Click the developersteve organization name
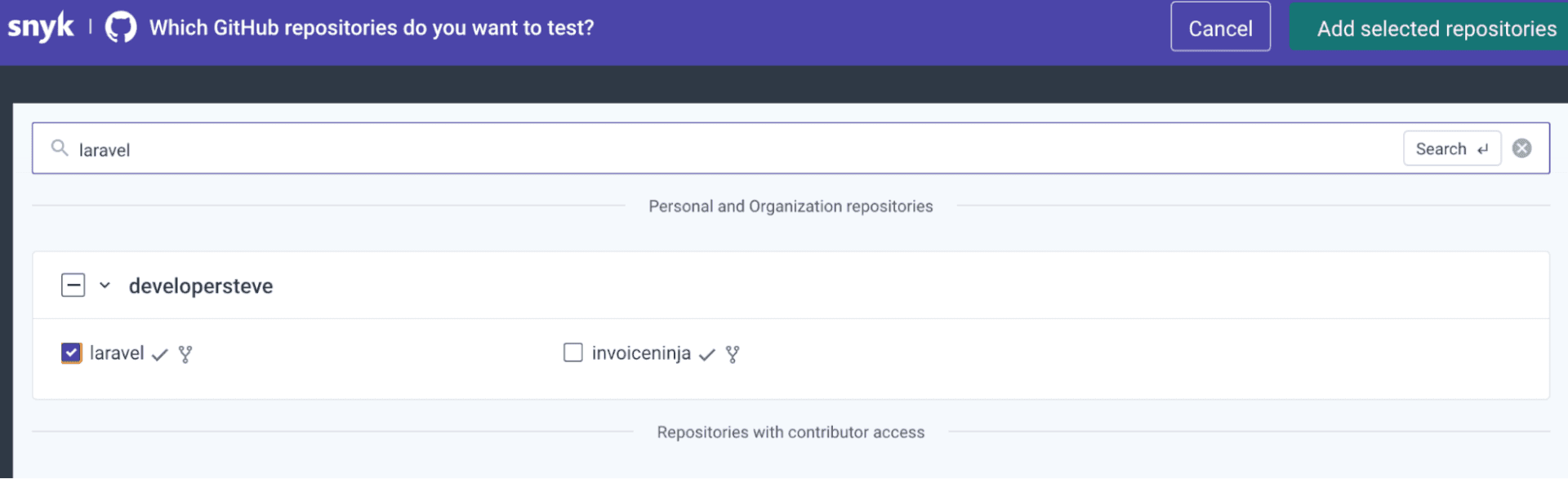The image size is (1568, 479). (201, 286)
